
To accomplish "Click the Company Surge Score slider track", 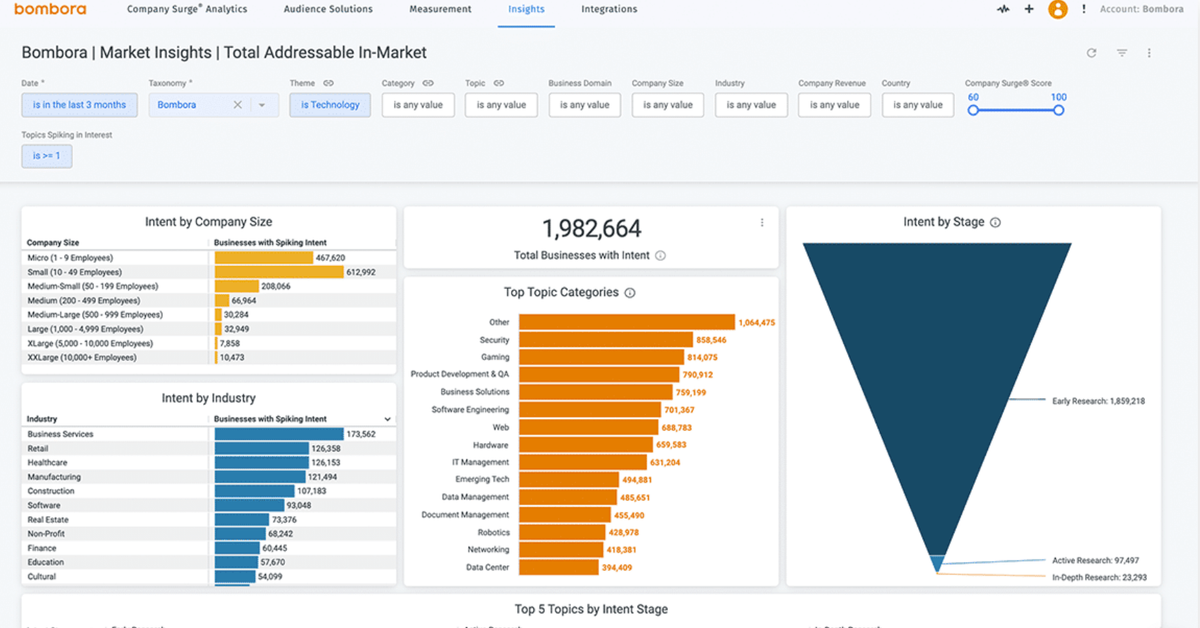I will 1015,110.
